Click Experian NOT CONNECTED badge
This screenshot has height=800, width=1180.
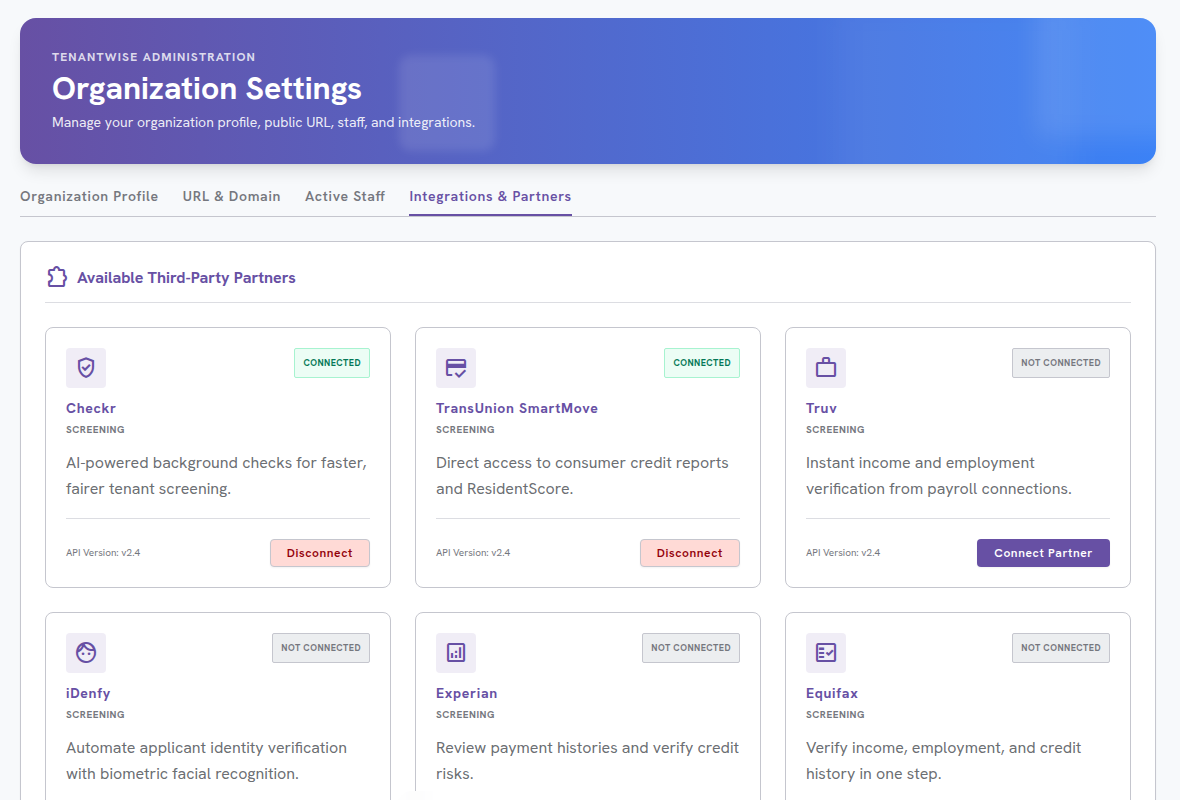[x=691, y=648]
